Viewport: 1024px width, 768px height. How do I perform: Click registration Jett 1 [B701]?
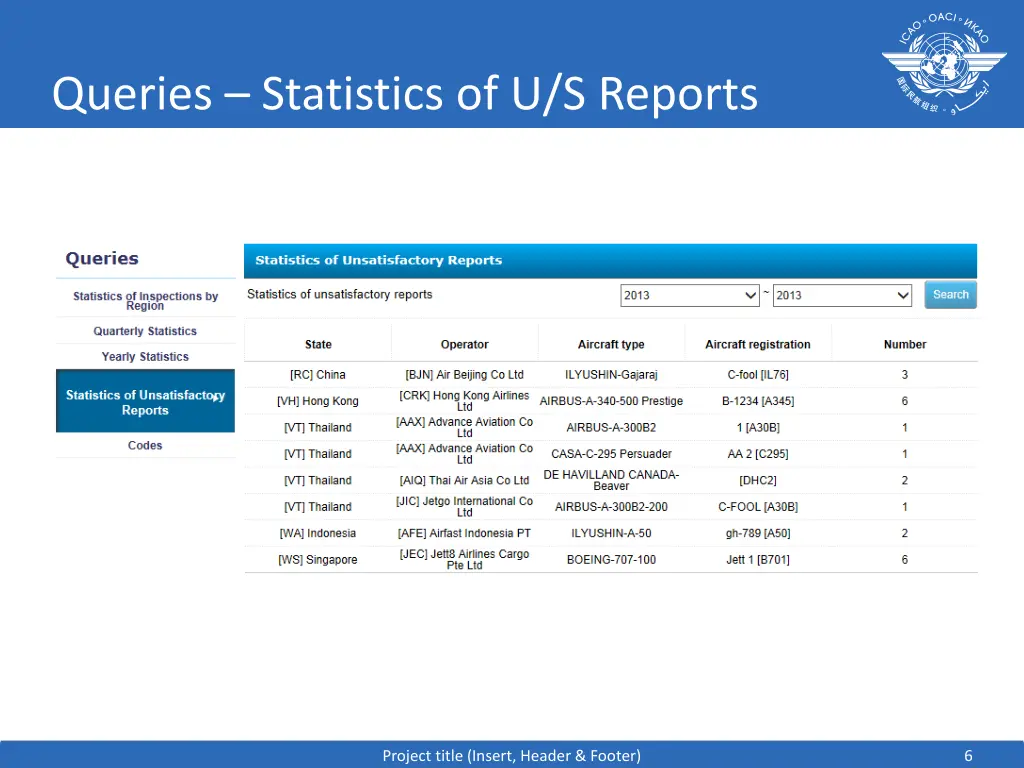(x=758, y=560)
